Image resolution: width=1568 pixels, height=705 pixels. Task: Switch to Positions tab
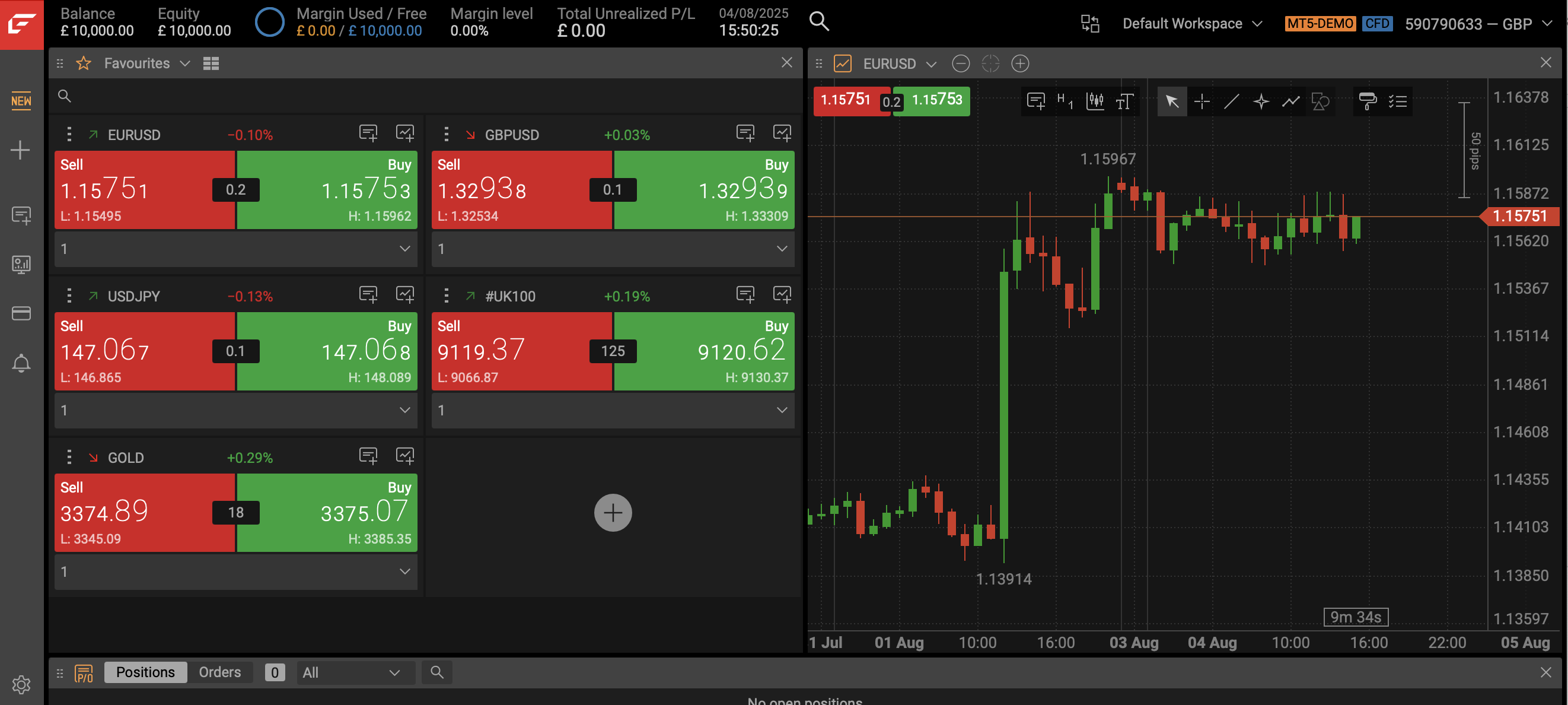[145, 672]
